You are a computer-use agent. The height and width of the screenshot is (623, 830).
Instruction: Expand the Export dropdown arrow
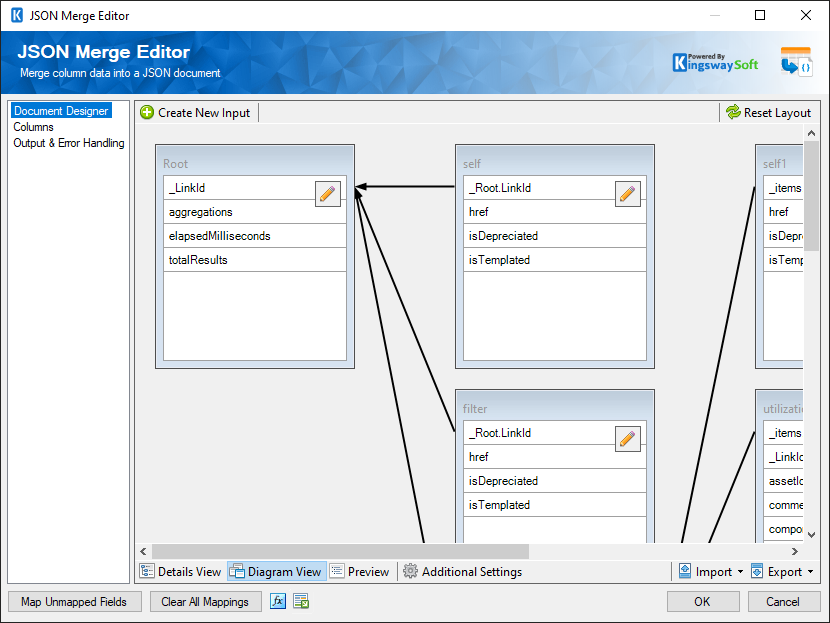point(810,571)
